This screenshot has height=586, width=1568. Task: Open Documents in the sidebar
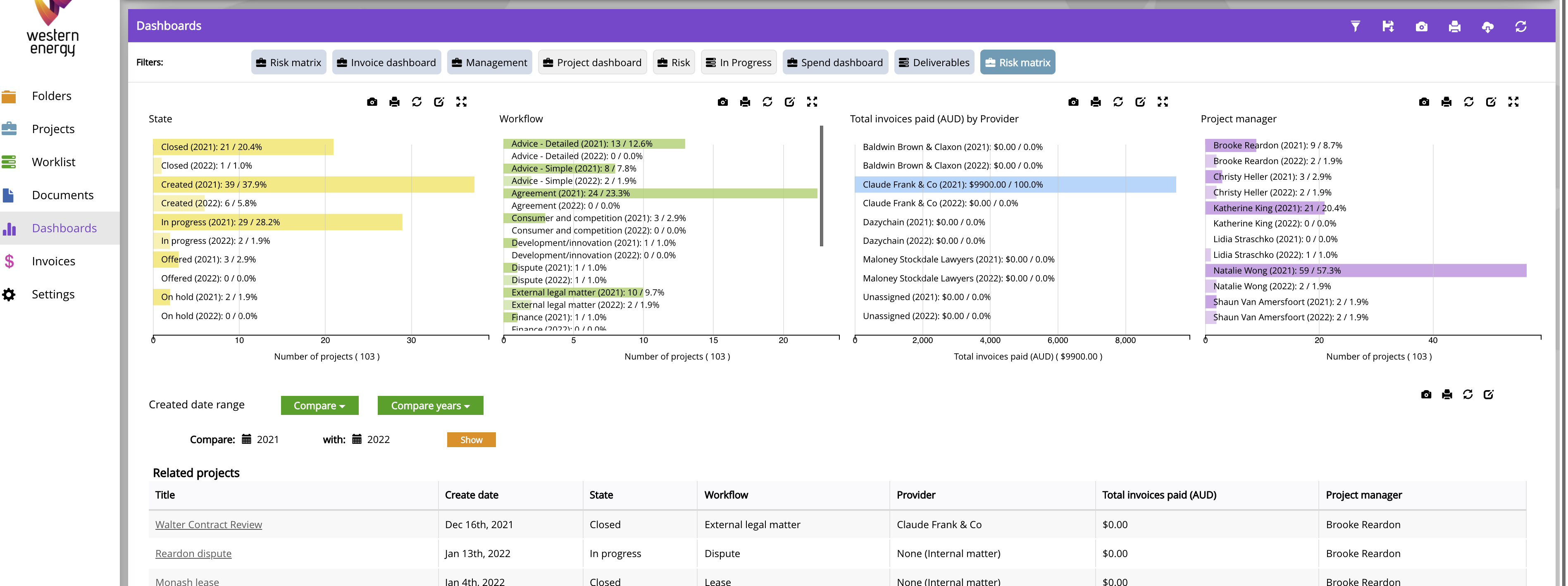pos(63,195)
